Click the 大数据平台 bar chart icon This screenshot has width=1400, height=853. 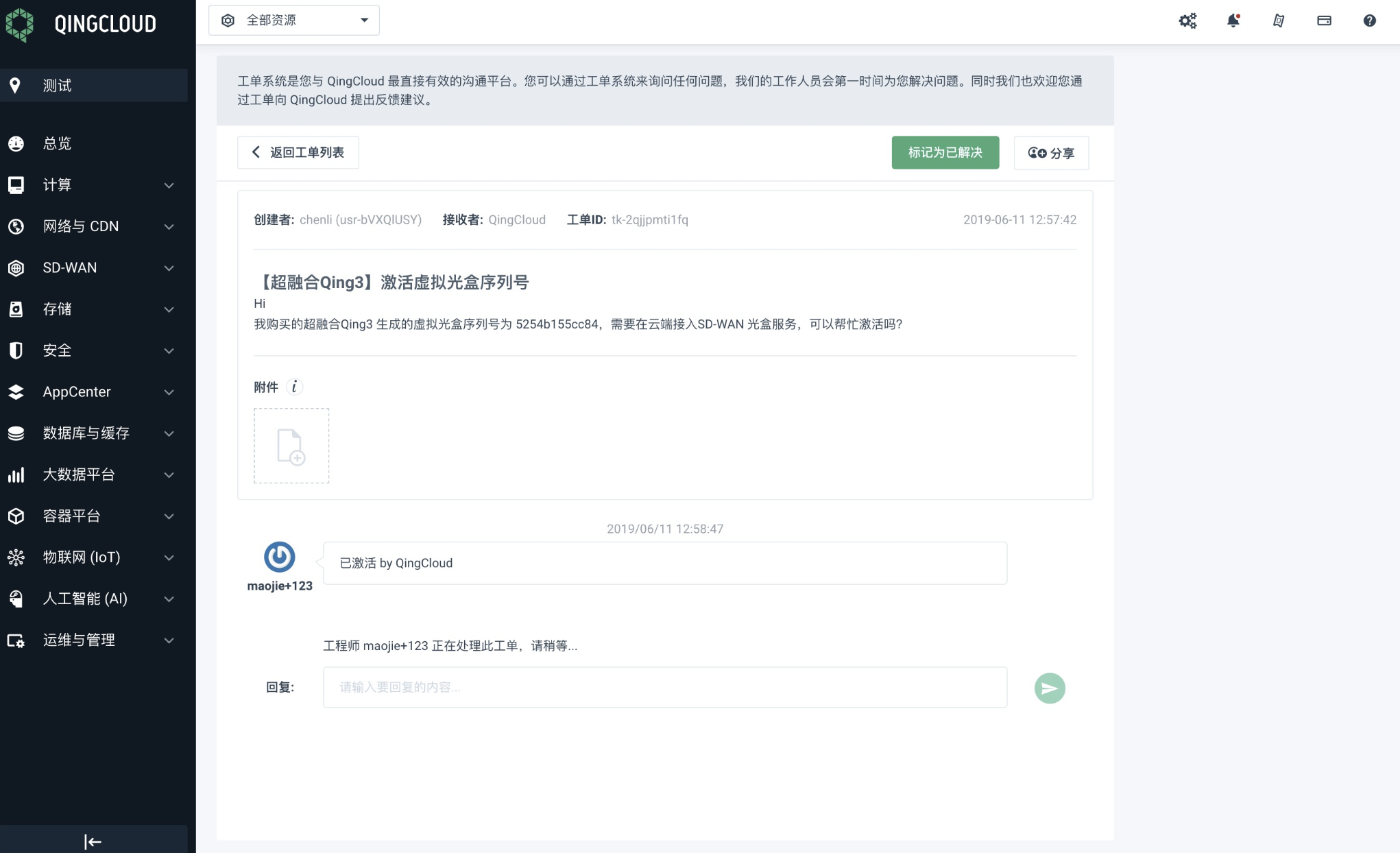pyautogui.click(x=16, y=474)
